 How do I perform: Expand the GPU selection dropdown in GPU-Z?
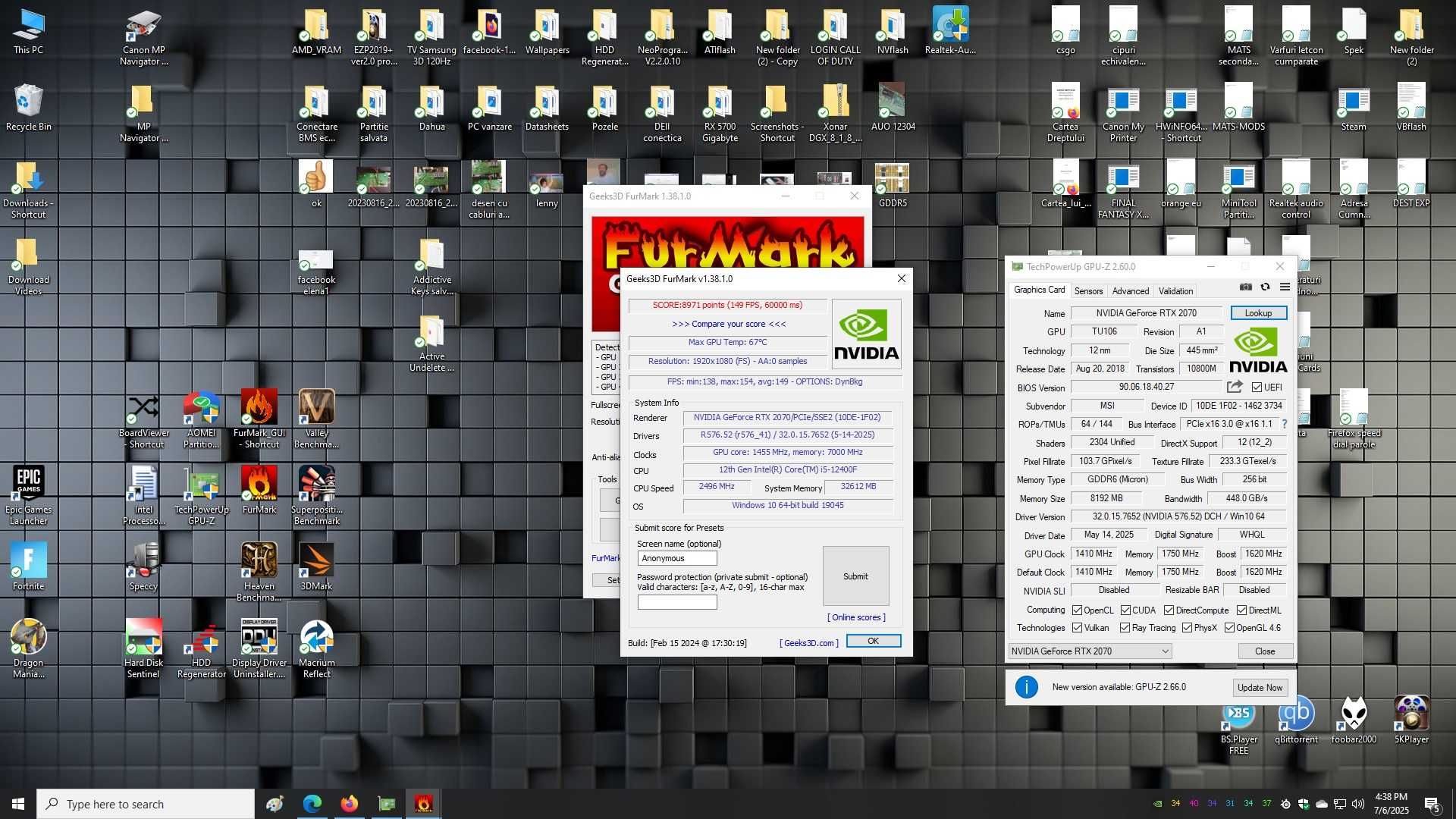pos(1090,651)
